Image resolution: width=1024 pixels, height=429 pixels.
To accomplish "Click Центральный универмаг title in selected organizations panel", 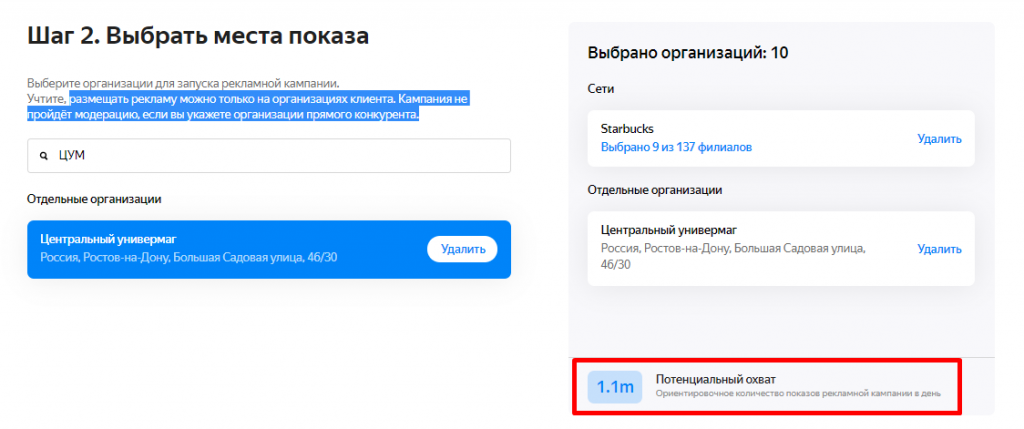I will pos(668,230).
